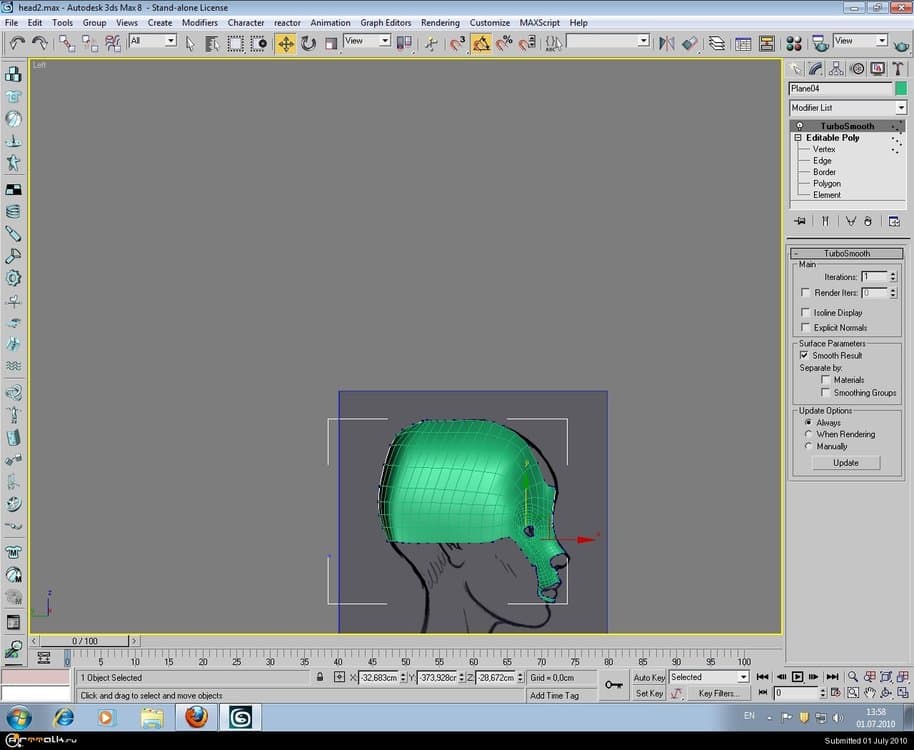Enable Isoline Display checkbox
This screenshot has height=750, width=914.
click(x=806, y=313)
